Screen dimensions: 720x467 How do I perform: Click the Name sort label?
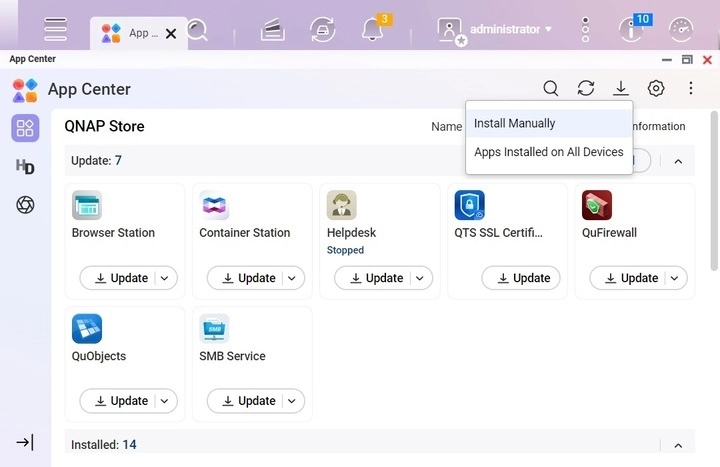pos(446,127)
